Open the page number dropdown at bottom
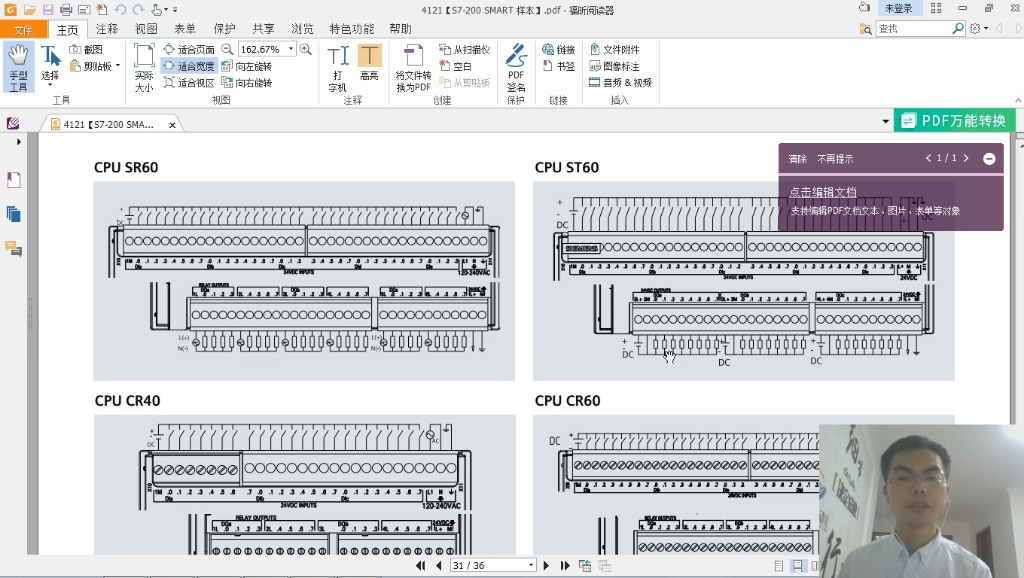The image size is (1024, 578). click(531, 565)
